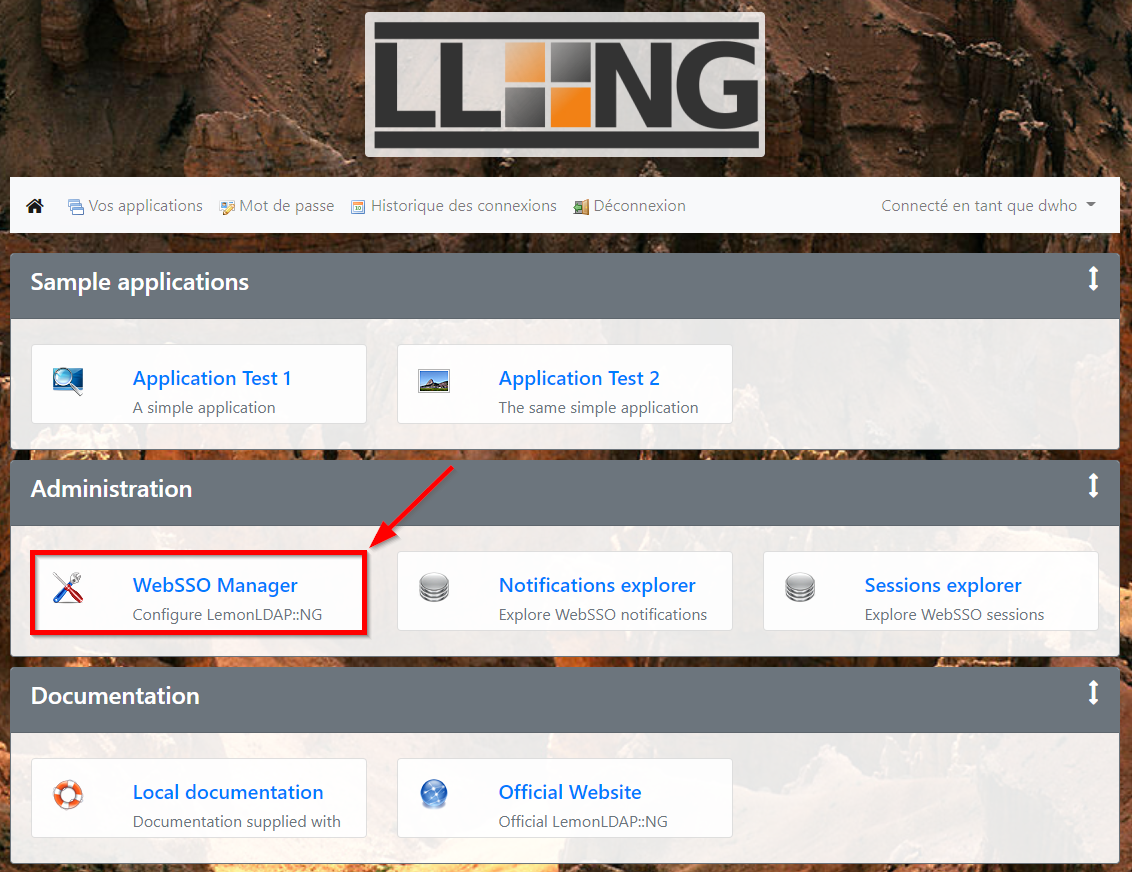Click the Administration heading
The image size is (1132, 872).
pos(111,489)
